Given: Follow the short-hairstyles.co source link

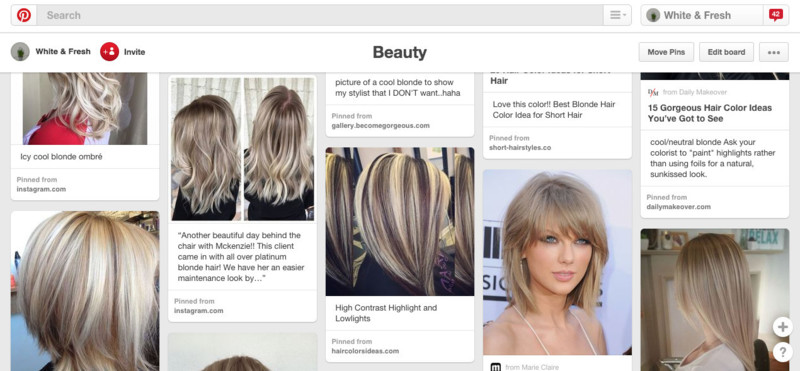Looking at the screenshot, I should pyautogui.click(x=520, y=147).
